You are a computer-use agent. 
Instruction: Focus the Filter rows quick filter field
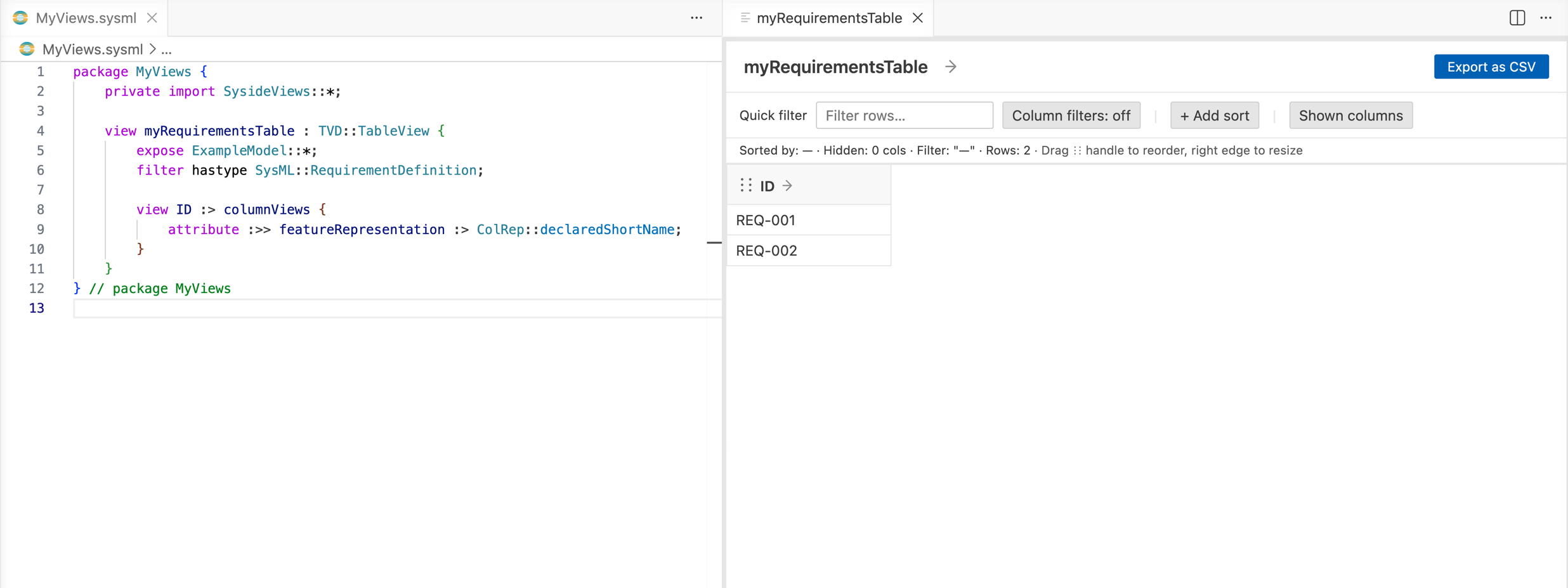pyautogui.click(x=904, y=115)
